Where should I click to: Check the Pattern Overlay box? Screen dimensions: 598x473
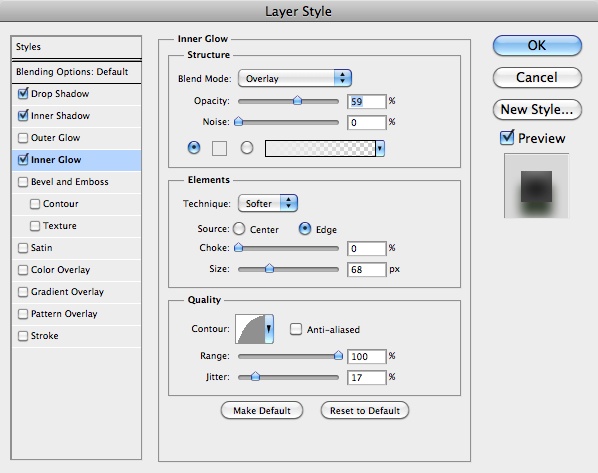(23, 314)
